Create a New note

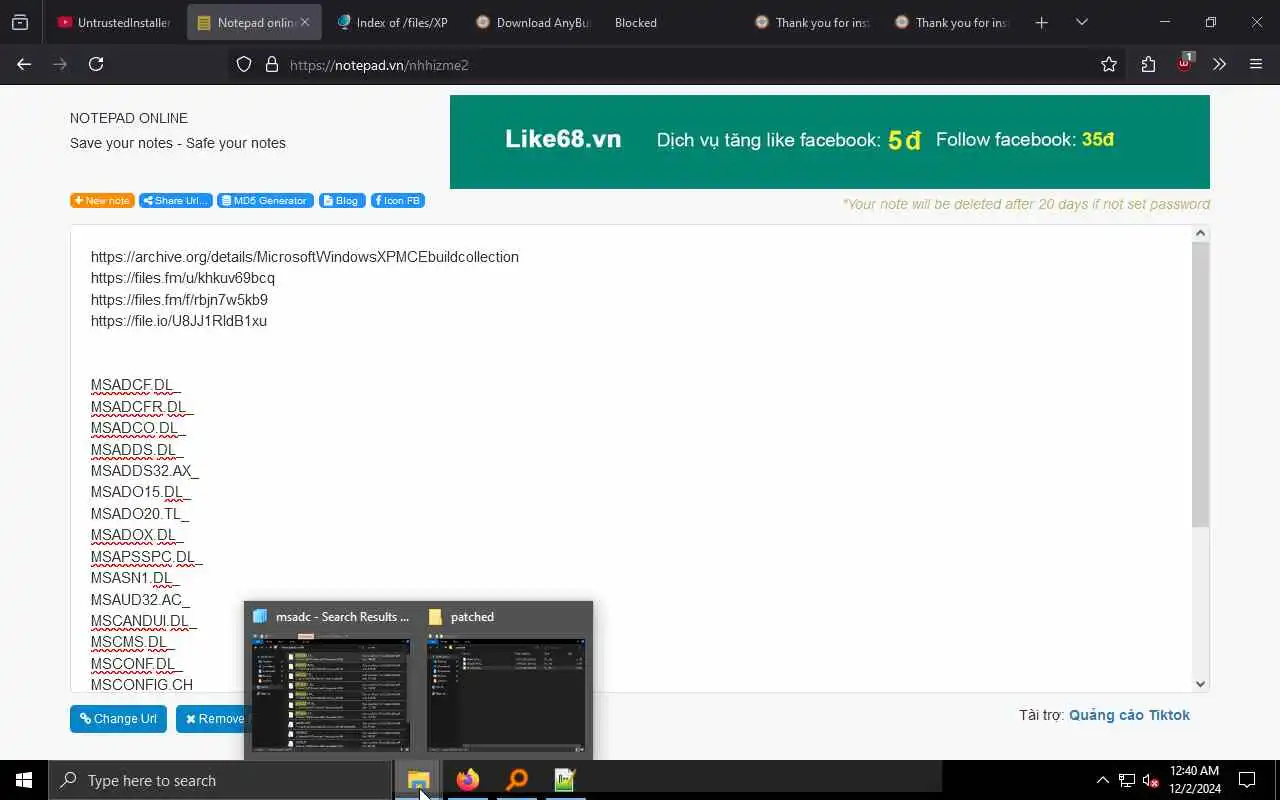pyautogui.click(x=102, y=200)
